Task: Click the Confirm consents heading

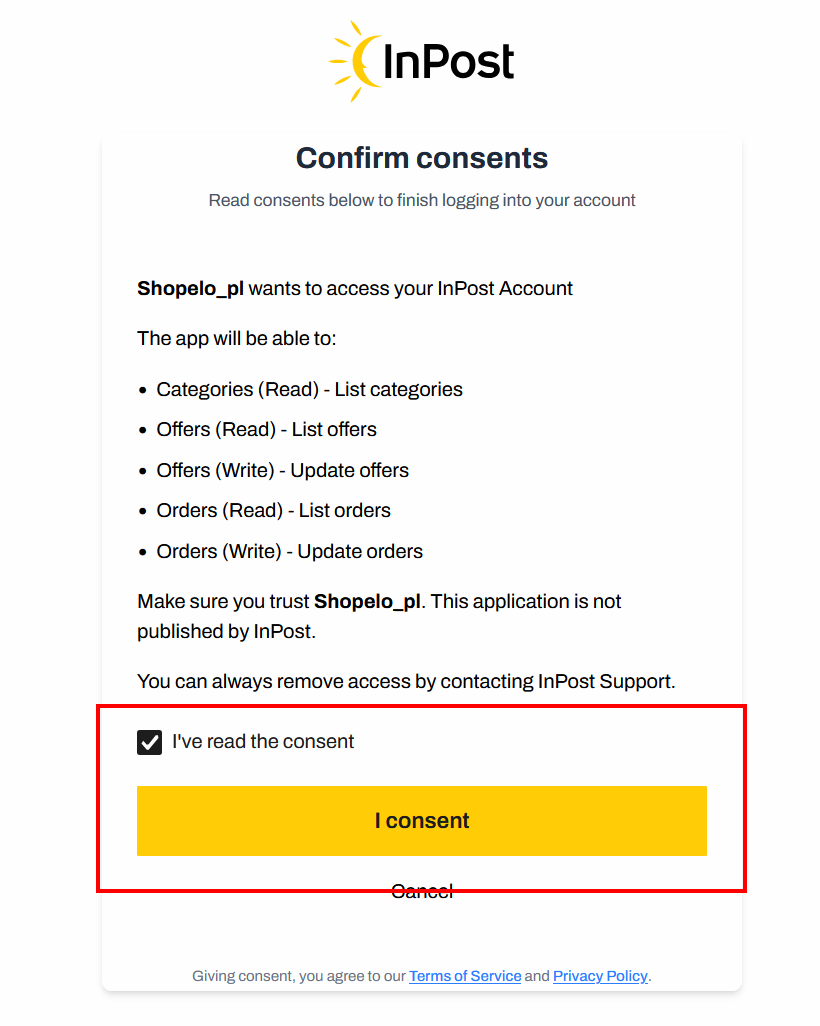Action: [x=421, y=158]
